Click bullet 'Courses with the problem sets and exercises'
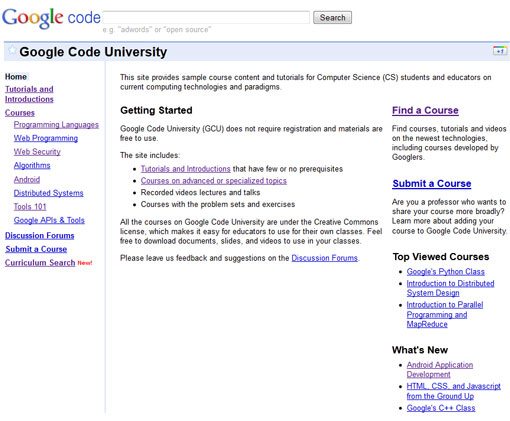 [x=218, y=204]
